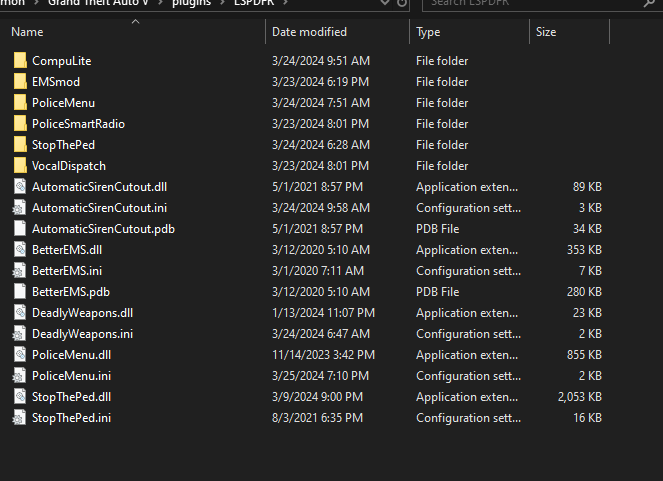Click the StopThePed.ini file icon
The image size is (663, 481).
point(20,418)
